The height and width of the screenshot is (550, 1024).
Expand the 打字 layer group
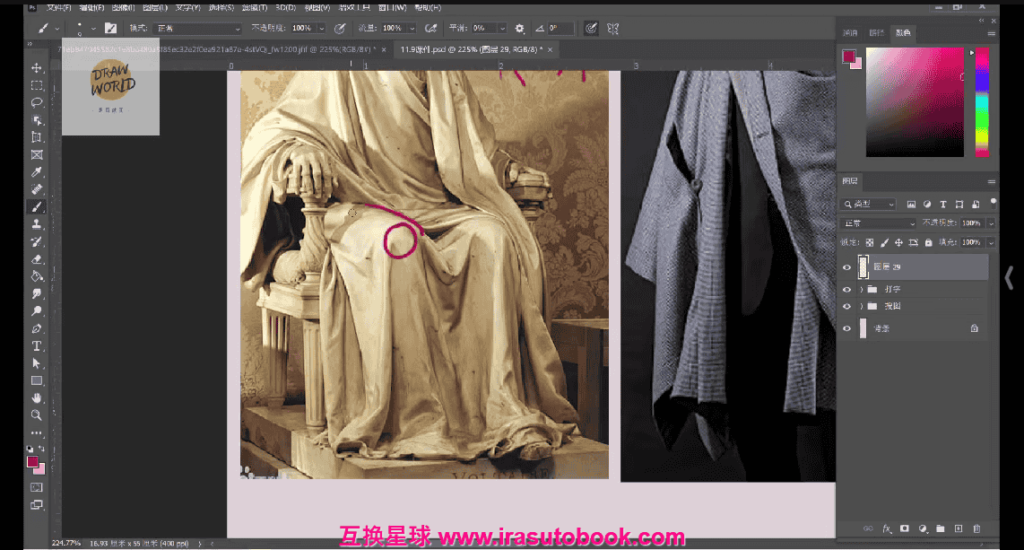pyautogui.click(x=861, y=289)
